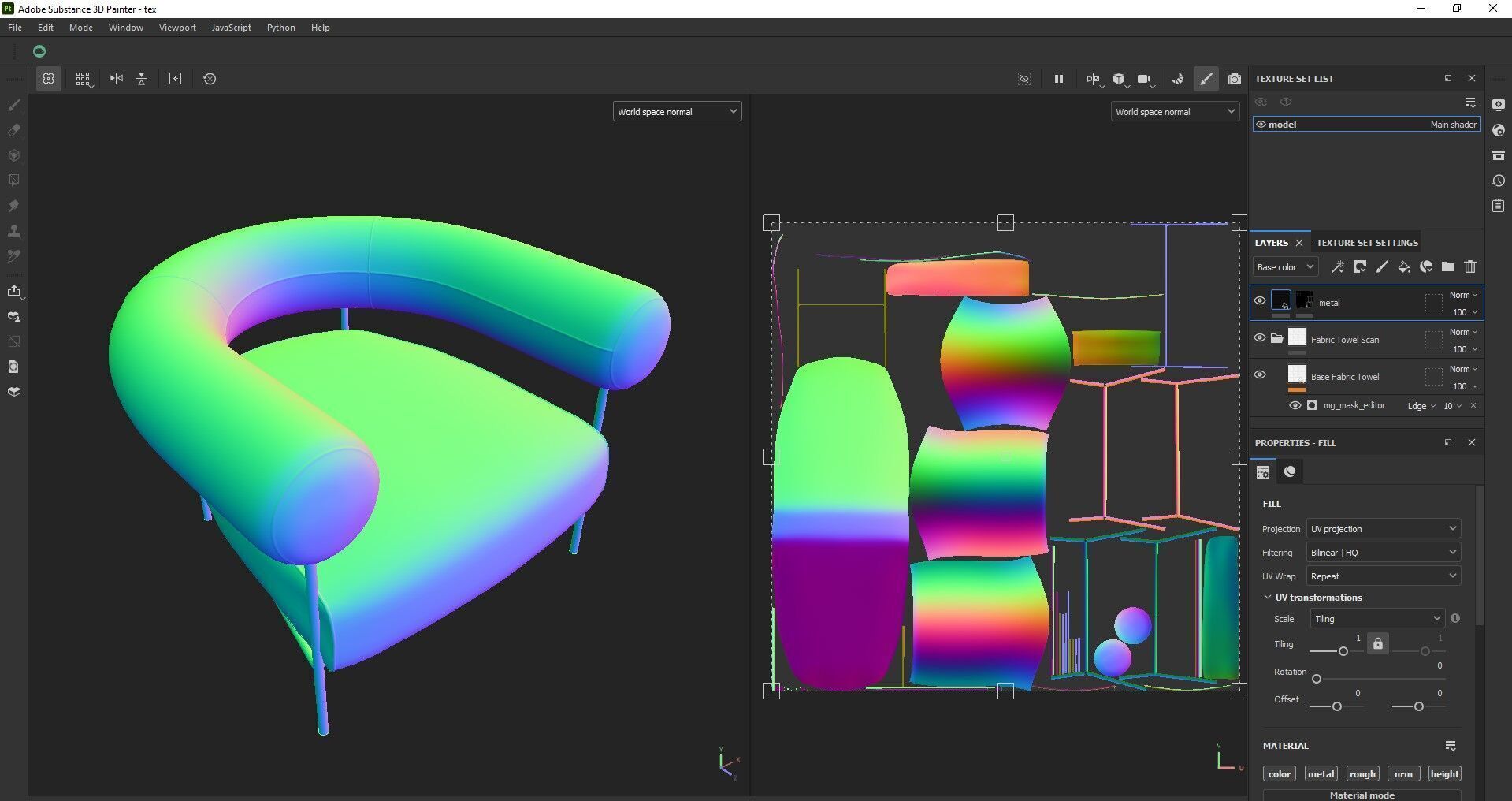Open the Python menu
The height and width of the screenshot is (801, 1512).
click(281, 28)
